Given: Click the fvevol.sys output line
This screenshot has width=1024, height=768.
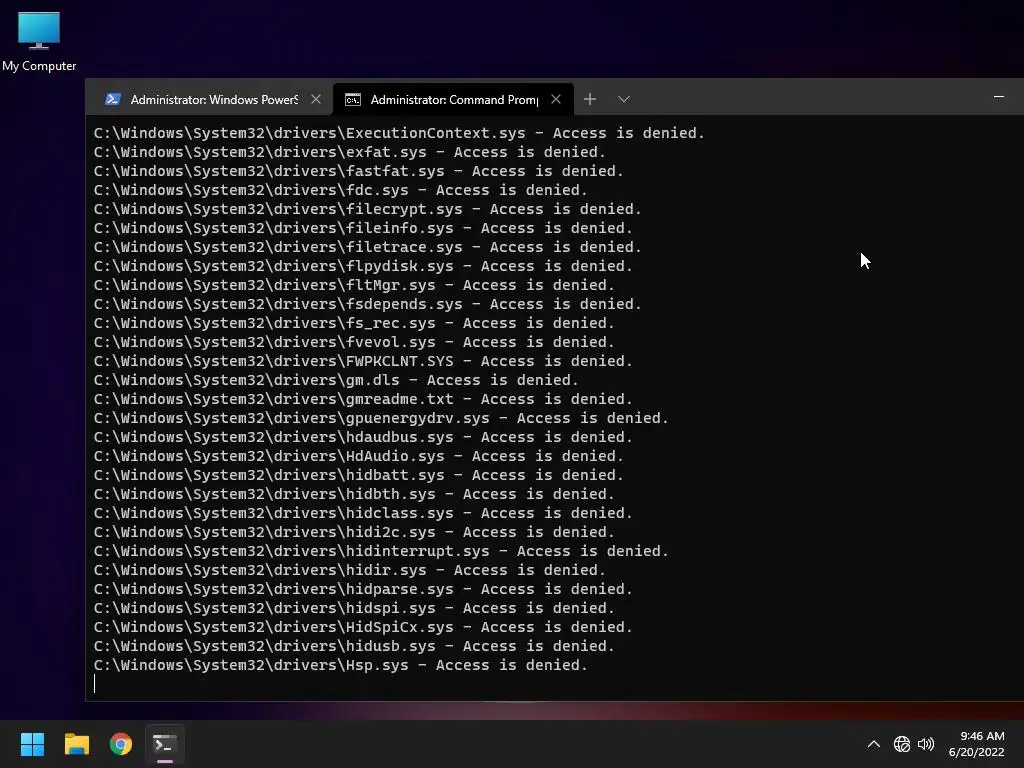Looking at the screenshot, I should coord(354,342).
